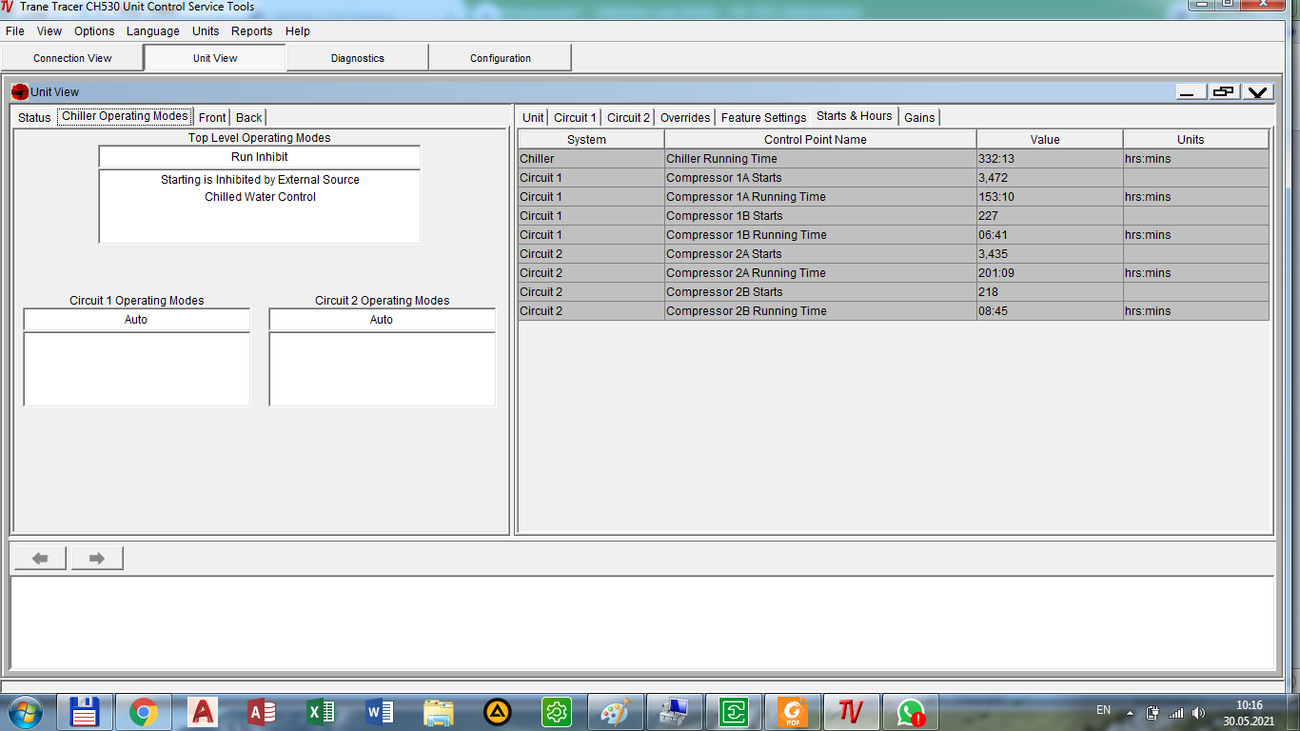The height and width of the screenshot is (731, 1300).
Task: Click the right arrow navigation button
Action: [97, 558]
